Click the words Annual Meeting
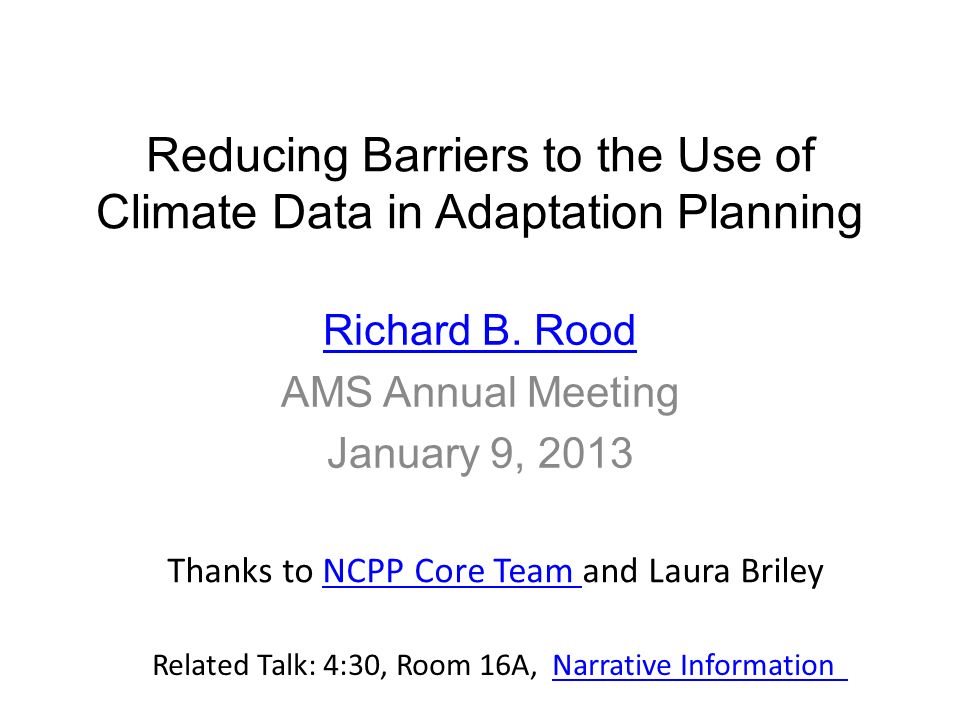The width and height of the screenshot is (960, 720). (531, 394)
